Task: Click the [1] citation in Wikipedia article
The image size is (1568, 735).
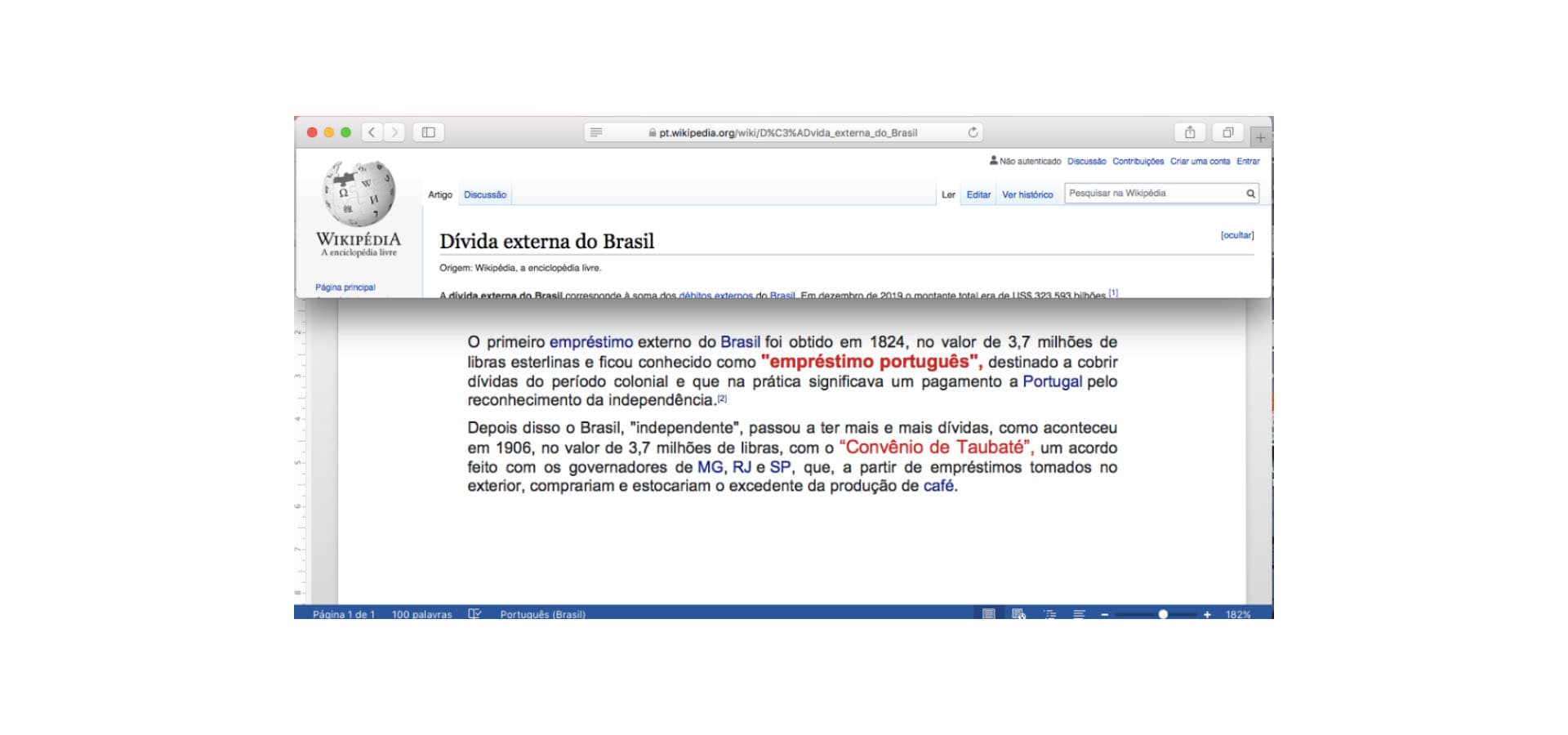Action: click(x=1113, y=292)
